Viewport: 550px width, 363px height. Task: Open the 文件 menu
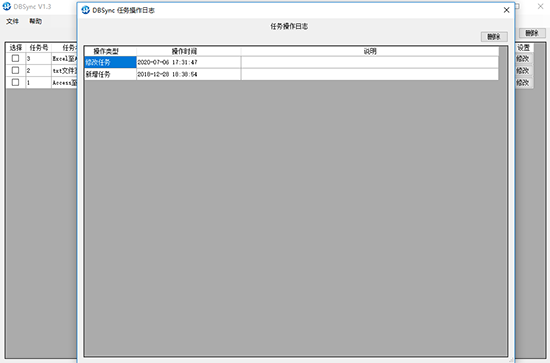[x=12, y=21]
